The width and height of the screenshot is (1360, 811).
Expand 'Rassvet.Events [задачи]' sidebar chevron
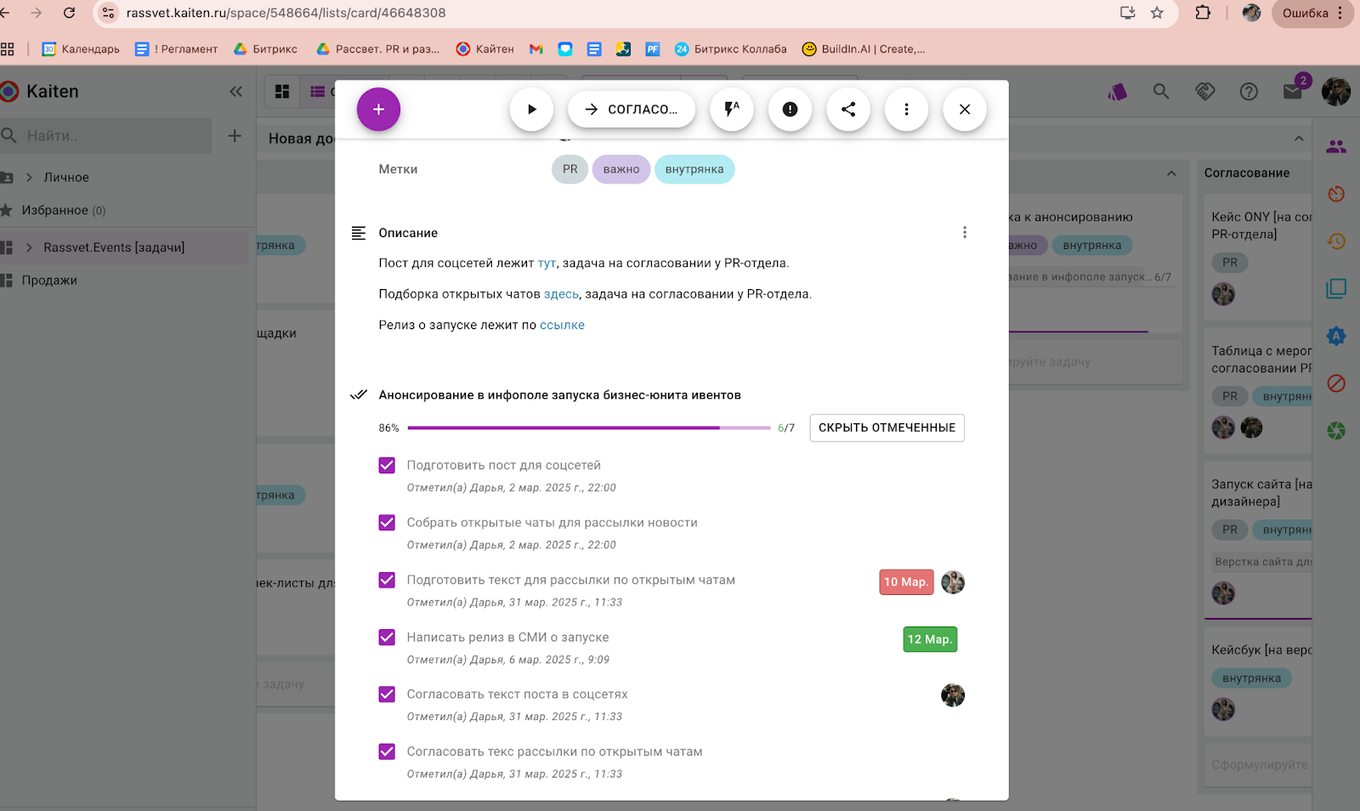point(29,247)
